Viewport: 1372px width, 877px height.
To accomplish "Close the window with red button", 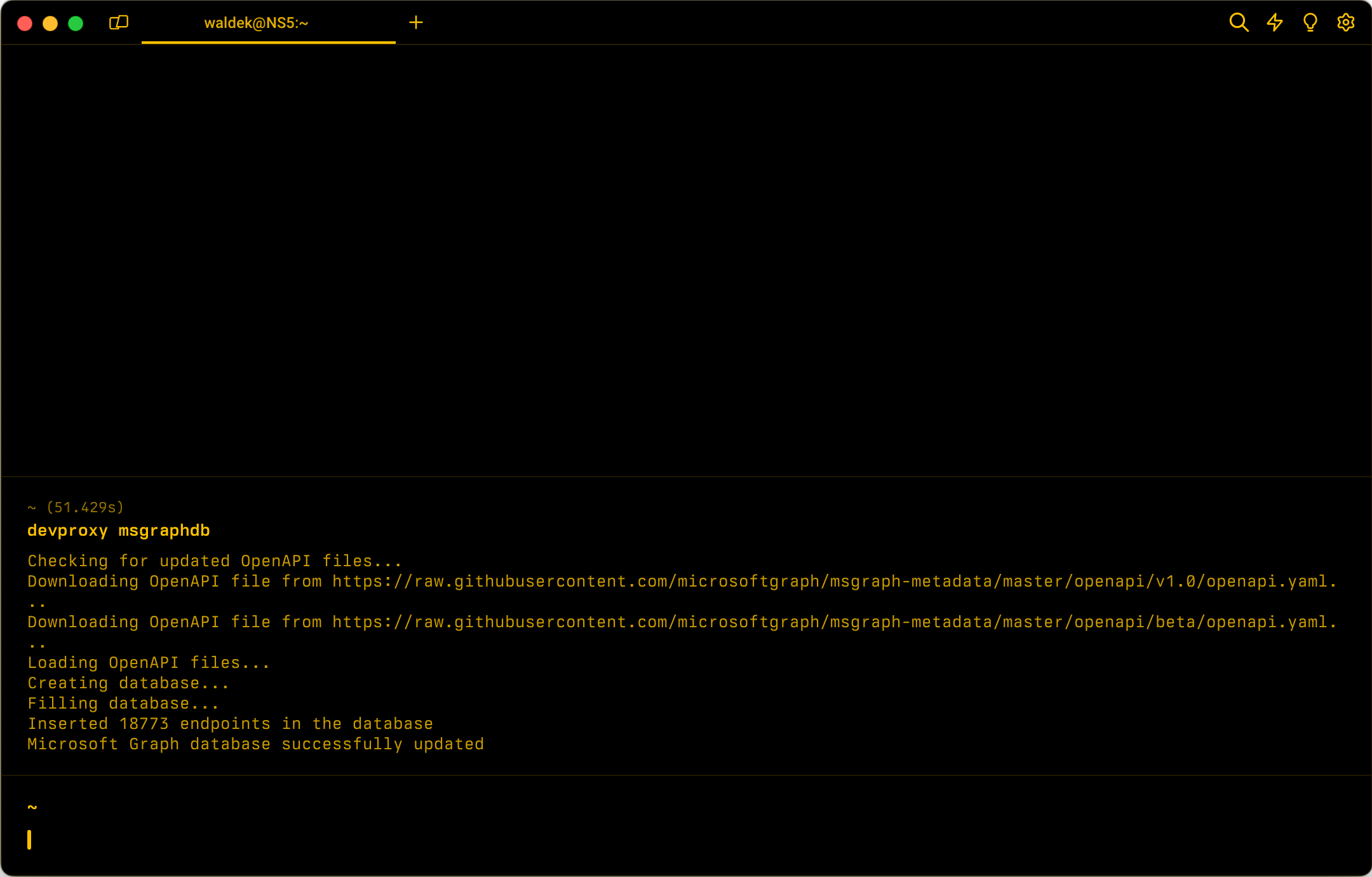I will pyautogui.click(x=25, y=24).
